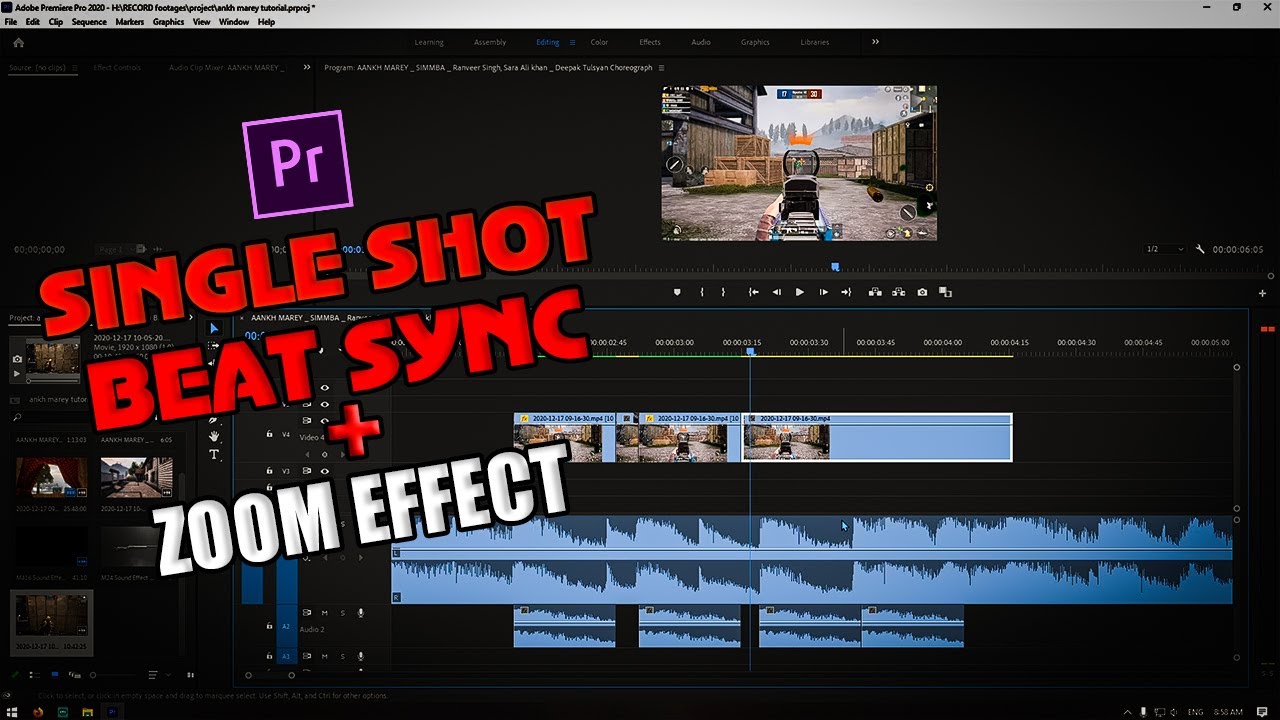Toggle V4 track output eye
This screenshot has width=1280, height=720.
[x=324, y=421]
